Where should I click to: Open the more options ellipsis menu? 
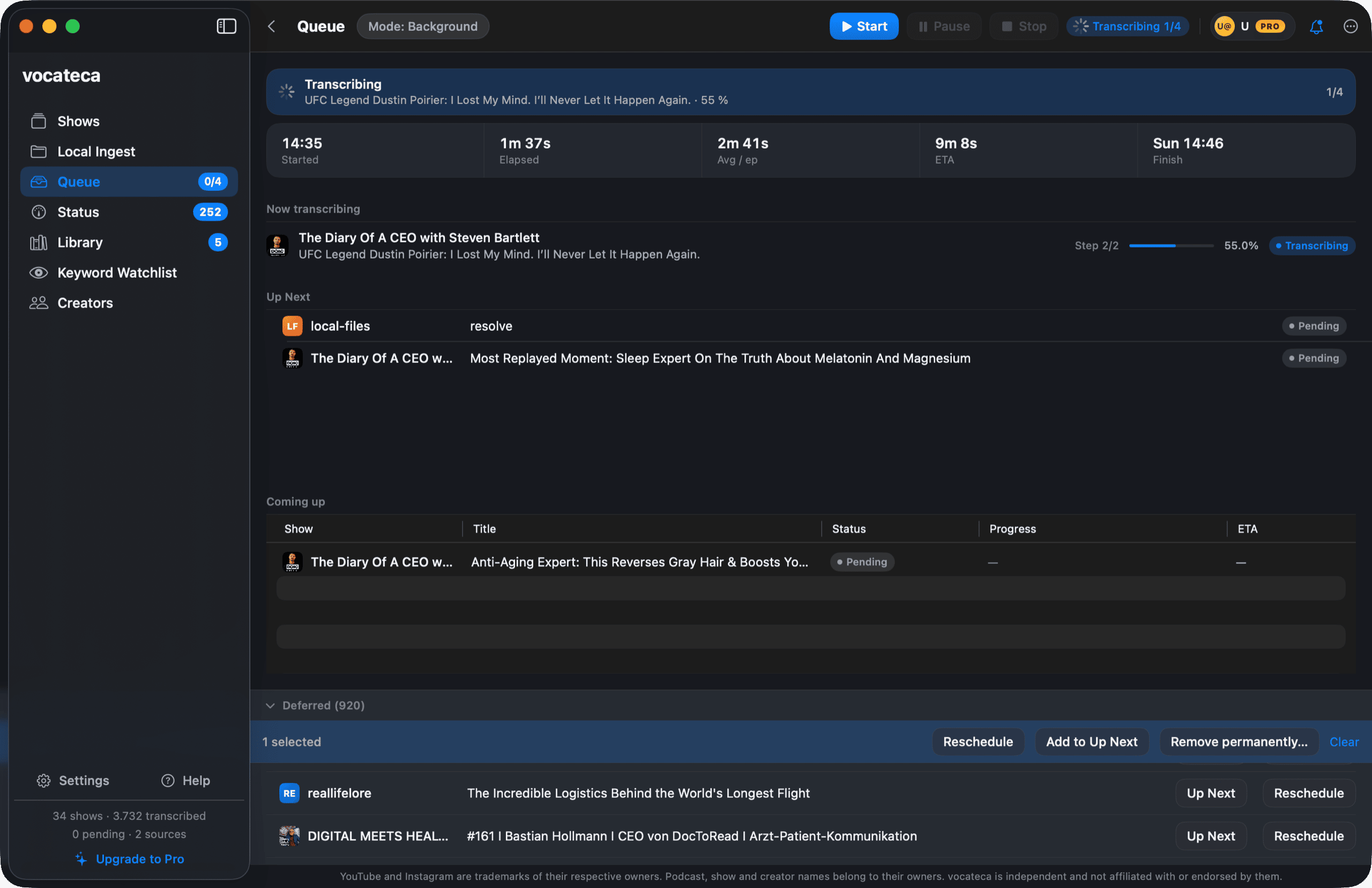(1350, 26)
